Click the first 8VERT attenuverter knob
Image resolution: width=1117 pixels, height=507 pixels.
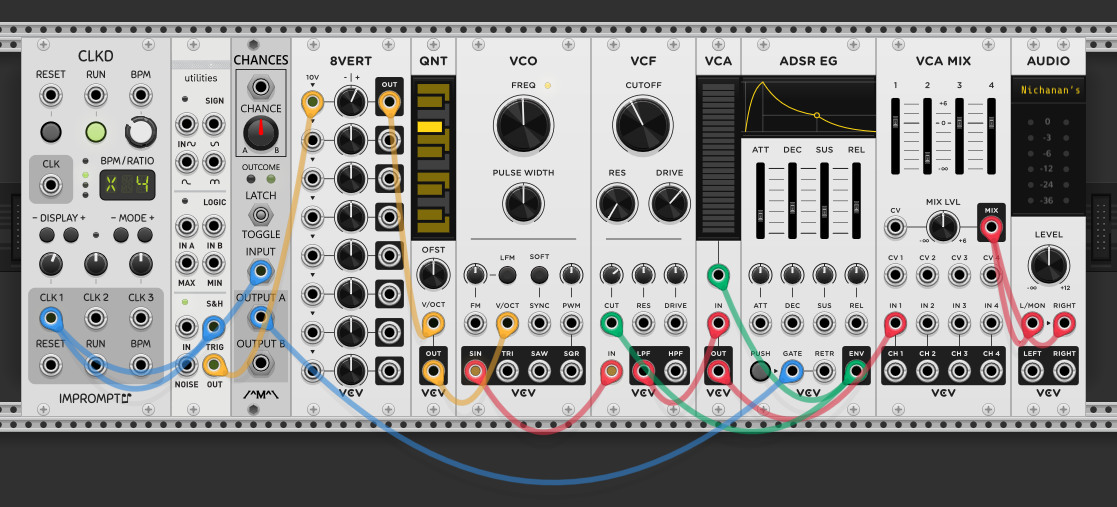[350, 103]
